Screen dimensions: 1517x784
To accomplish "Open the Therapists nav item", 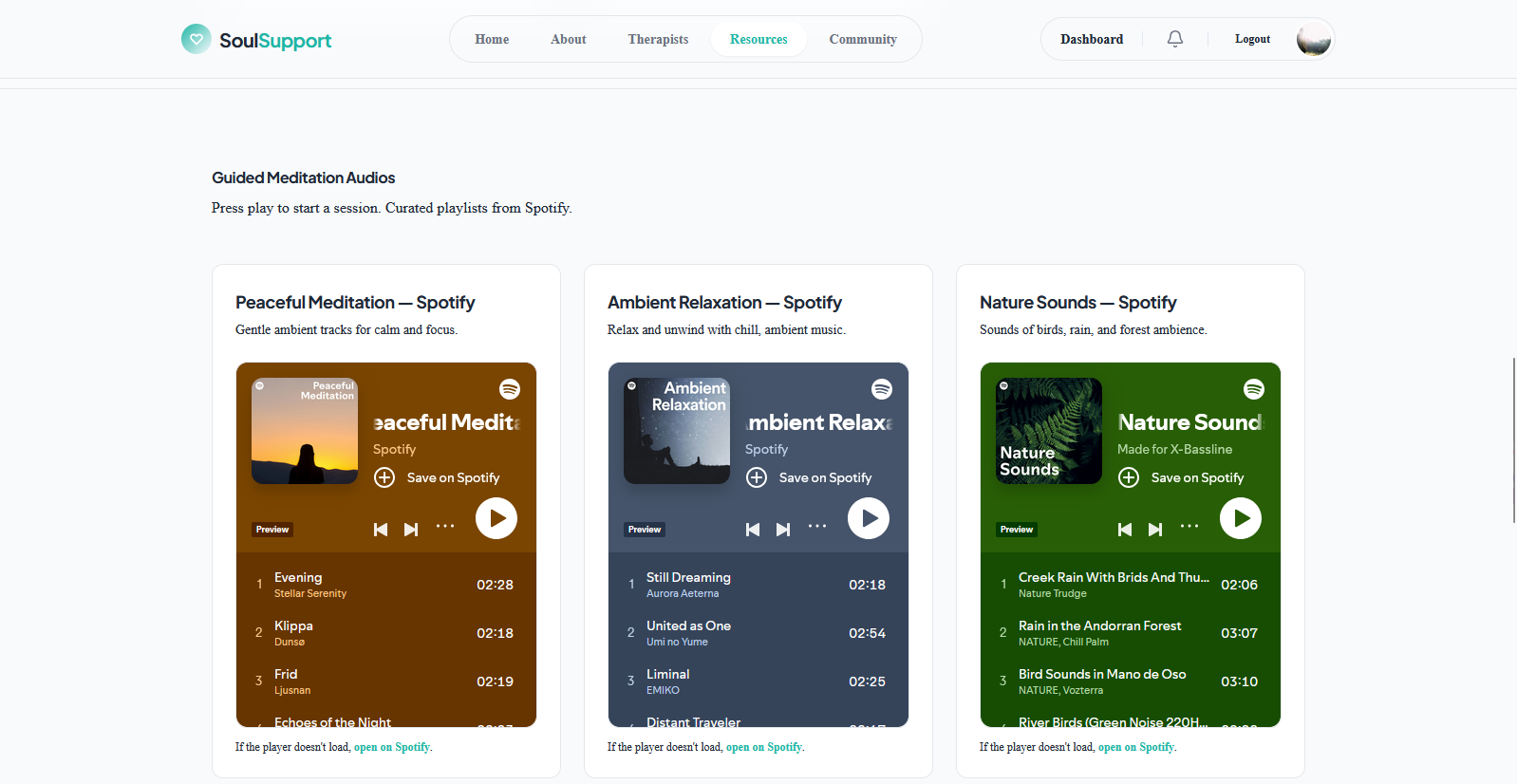I will tap(658, 39).
